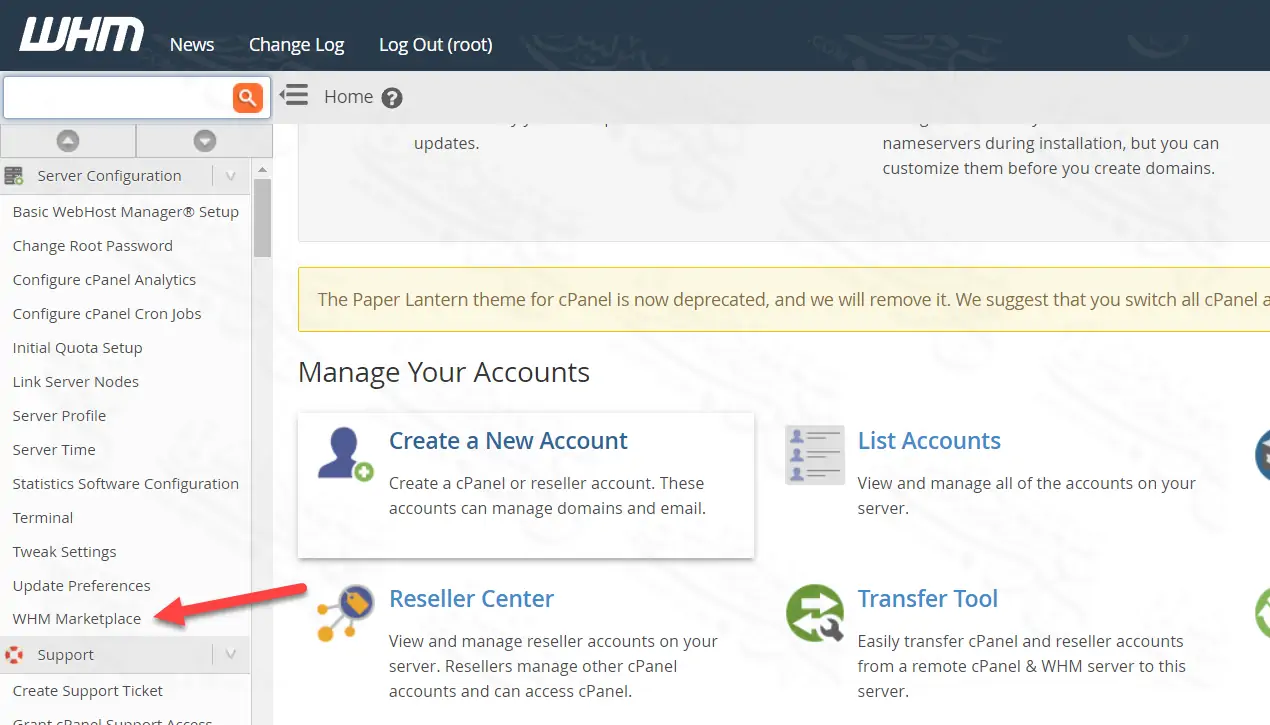Click the Manage Your Accounts heading

tap(444, 372)
